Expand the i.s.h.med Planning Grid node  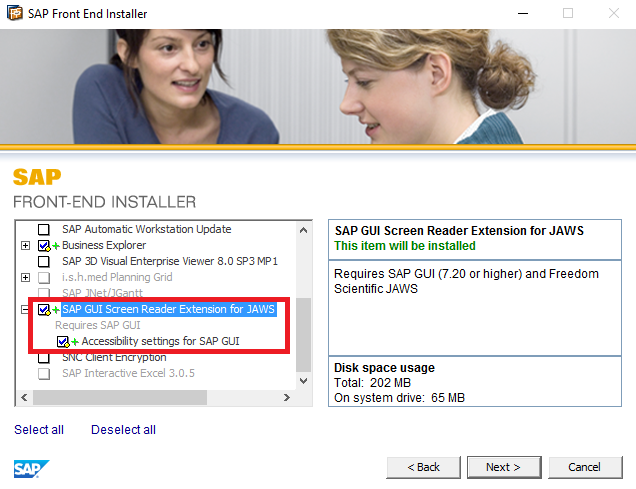[25, 277]
